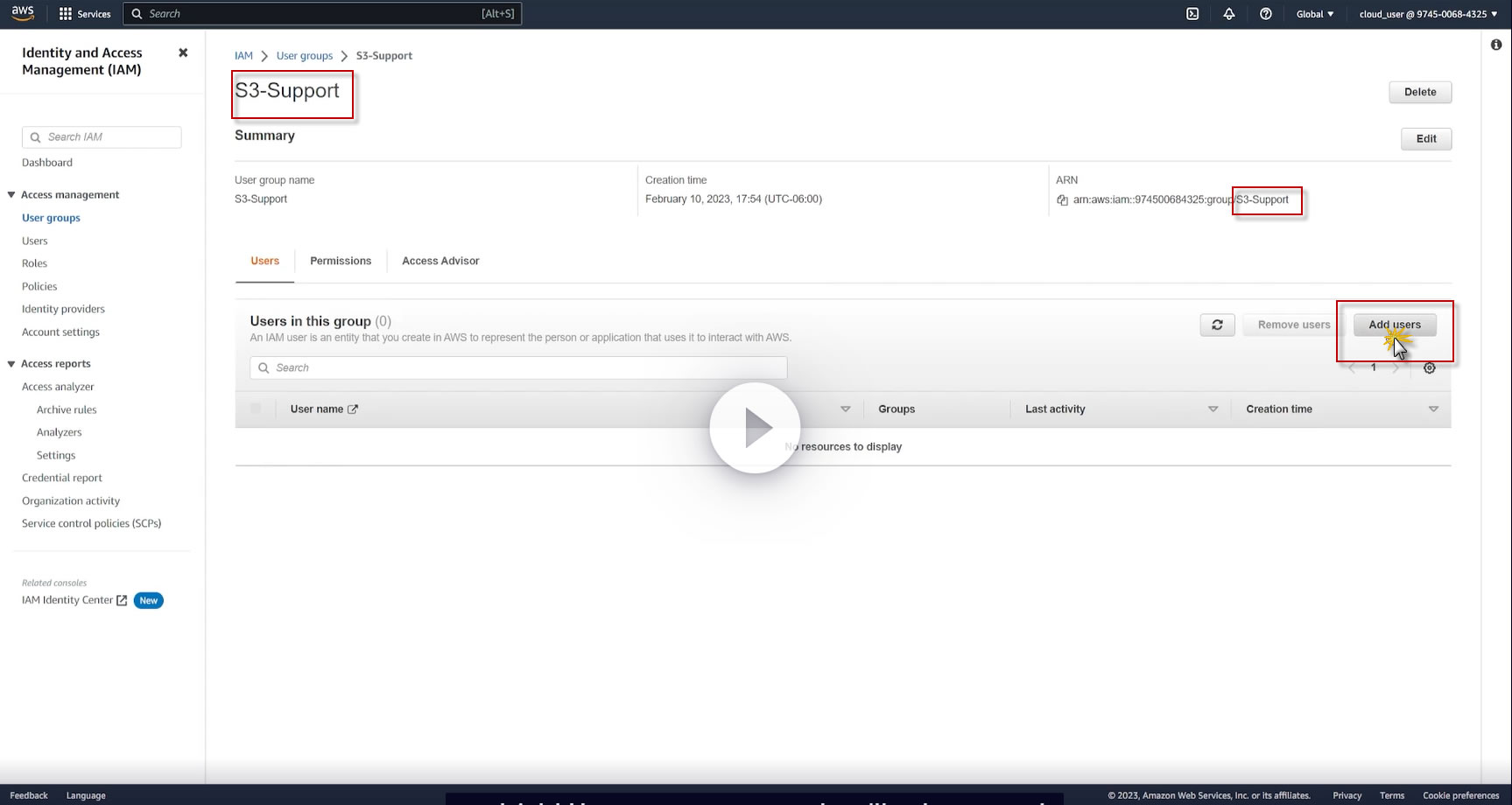Open Policies in IAM sidebar
The width and height of the screenshot is (1512, 805).
tap(39, 286)
